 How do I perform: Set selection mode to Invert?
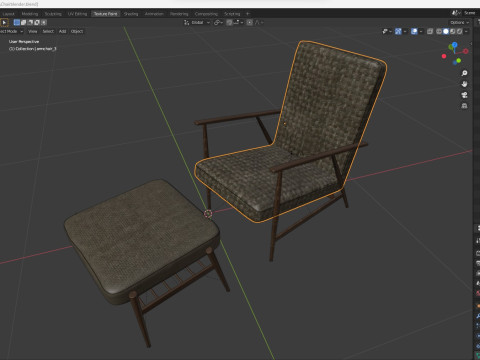(x=37, y=22)
